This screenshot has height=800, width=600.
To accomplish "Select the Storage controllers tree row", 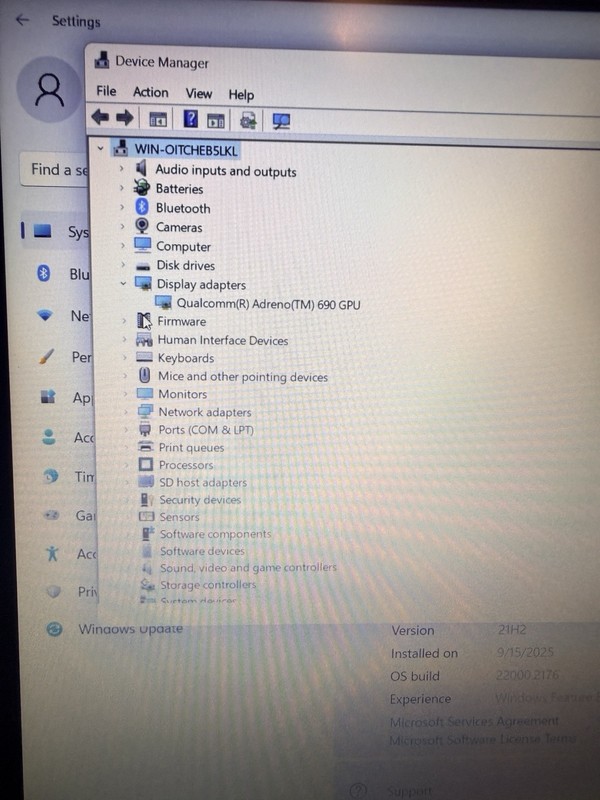I will click(x=208, y=585).
